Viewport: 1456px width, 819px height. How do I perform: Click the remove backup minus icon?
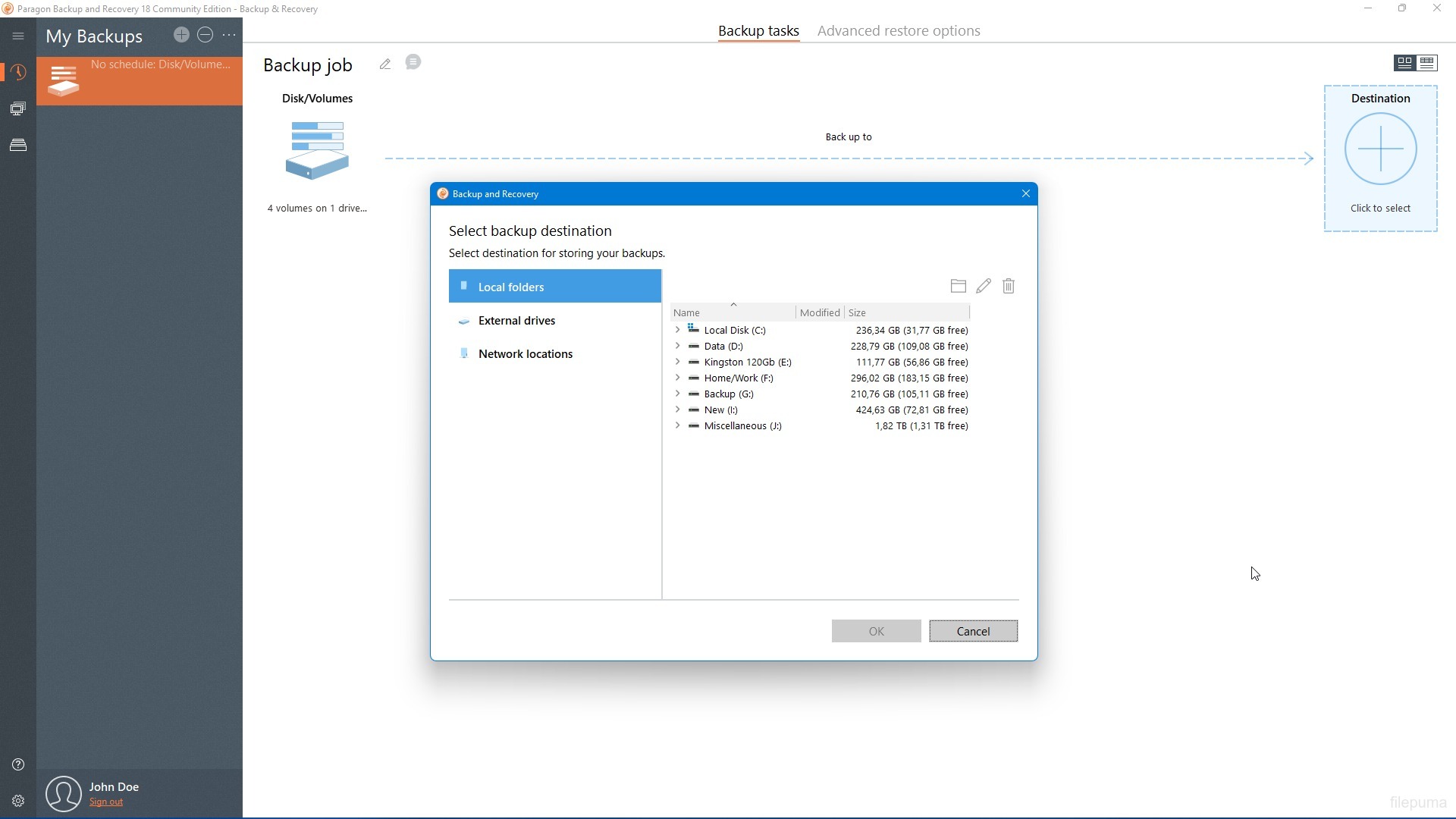click(205, 35)
